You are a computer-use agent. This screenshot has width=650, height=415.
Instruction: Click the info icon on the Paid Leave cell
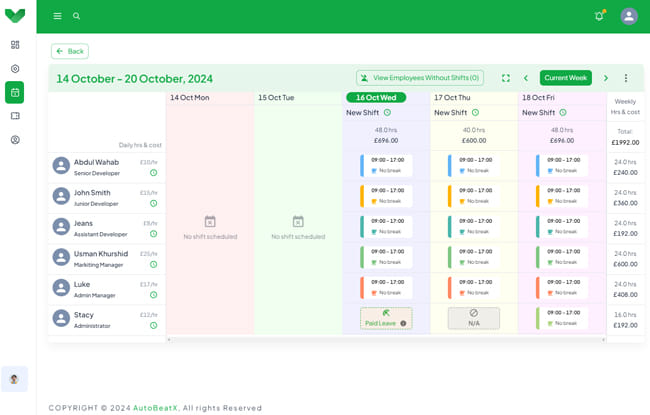403,323
